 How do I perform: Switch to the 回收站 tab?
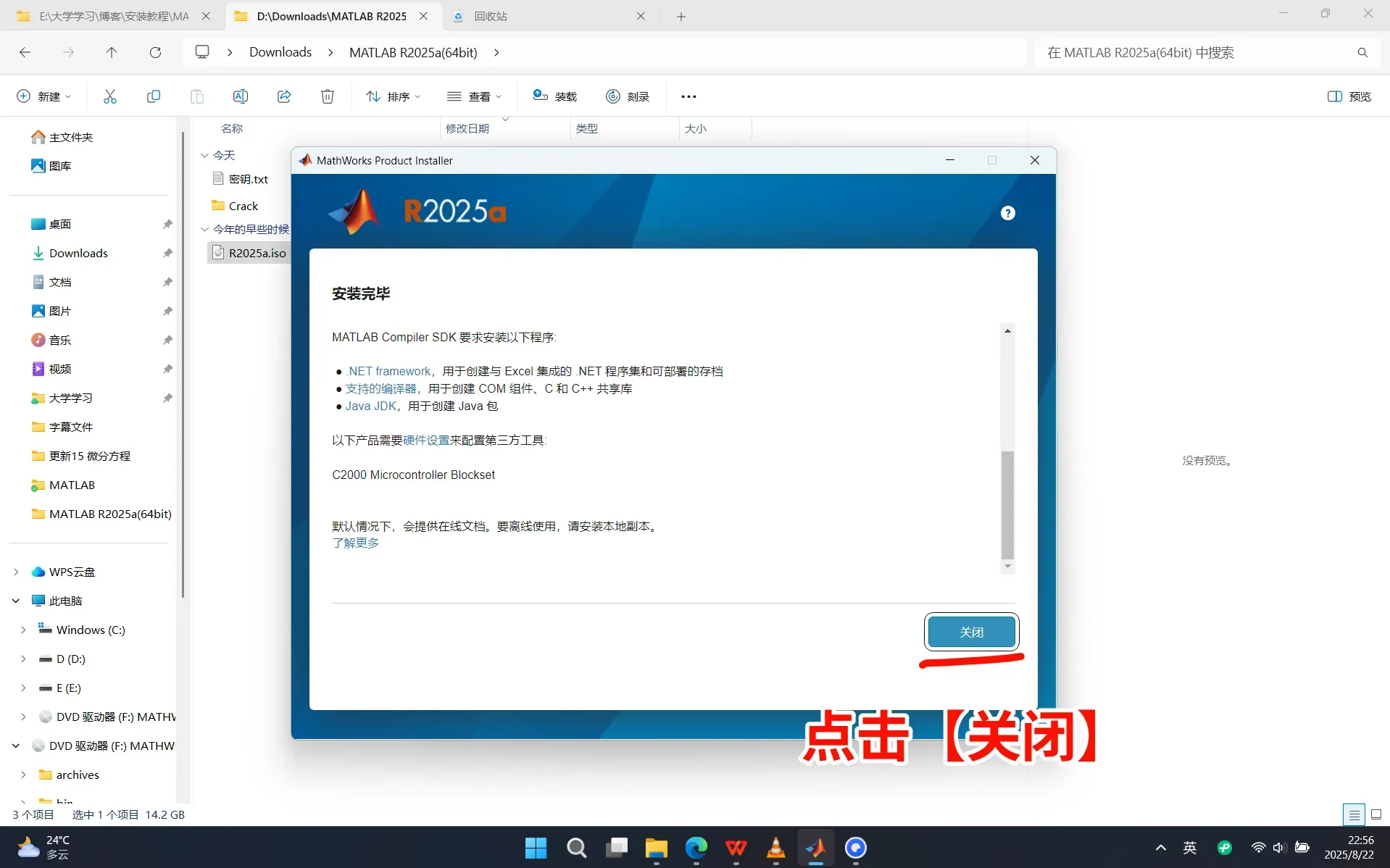(490, 16)
